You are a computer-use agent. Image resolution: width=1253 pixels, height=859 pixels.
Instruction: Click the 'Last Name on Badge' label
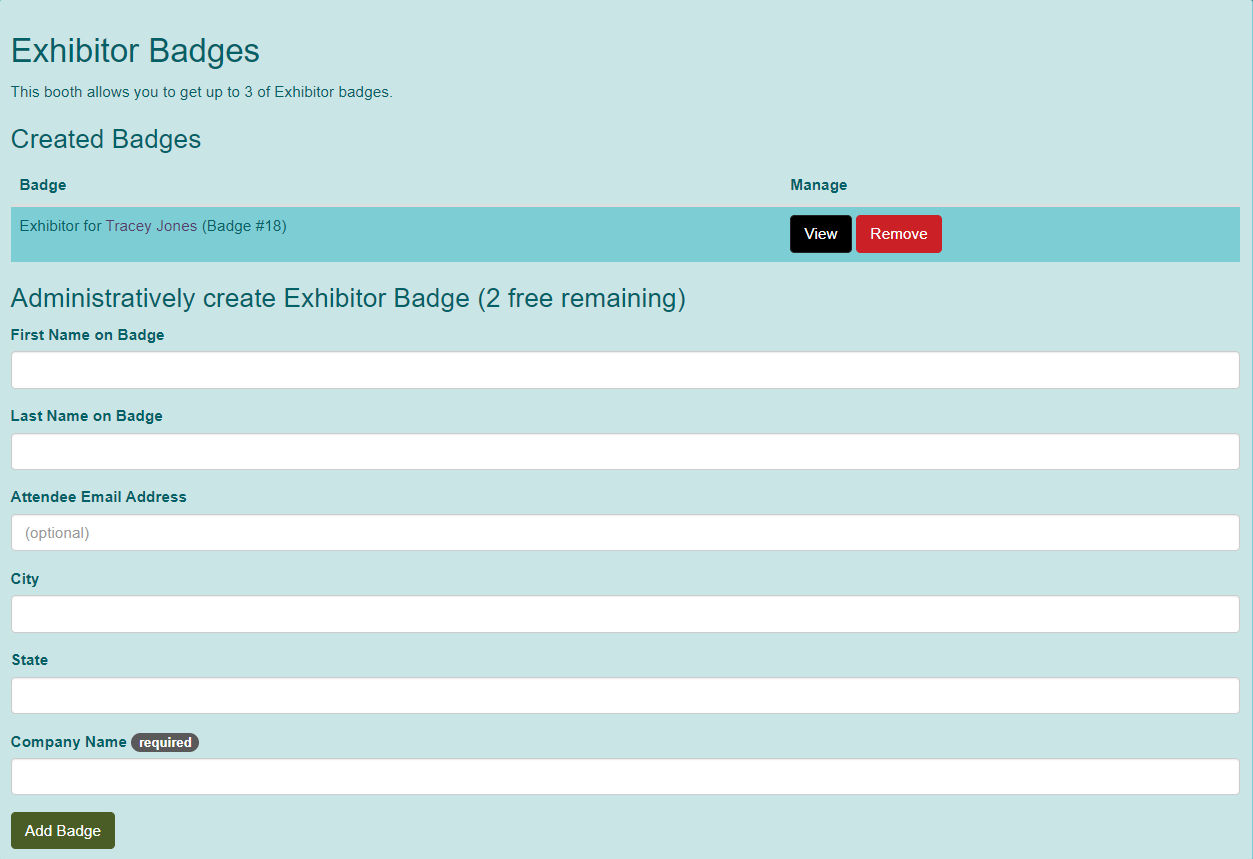click(x=87, y=416)
